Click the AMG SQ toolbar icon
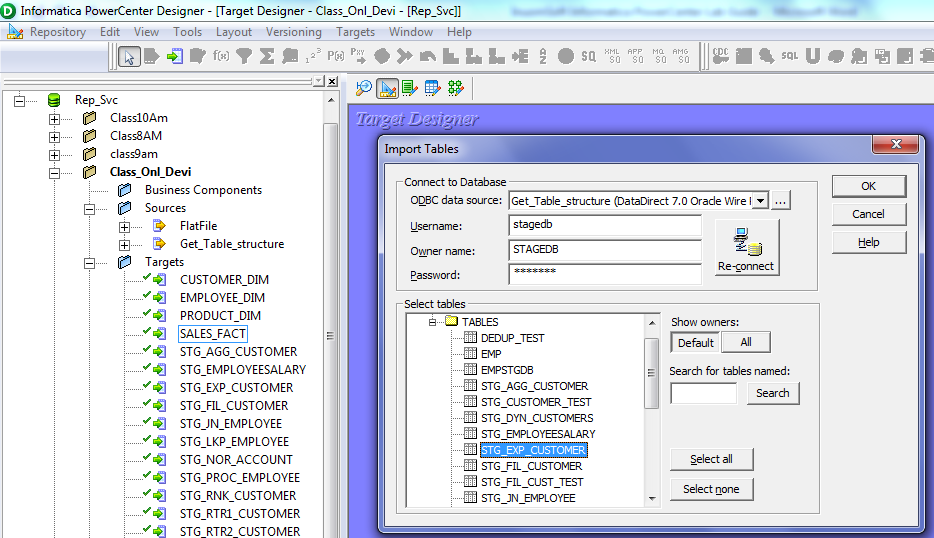Image resolution: width=934 pixels, height=538 pixels. (x=681, y=57)
